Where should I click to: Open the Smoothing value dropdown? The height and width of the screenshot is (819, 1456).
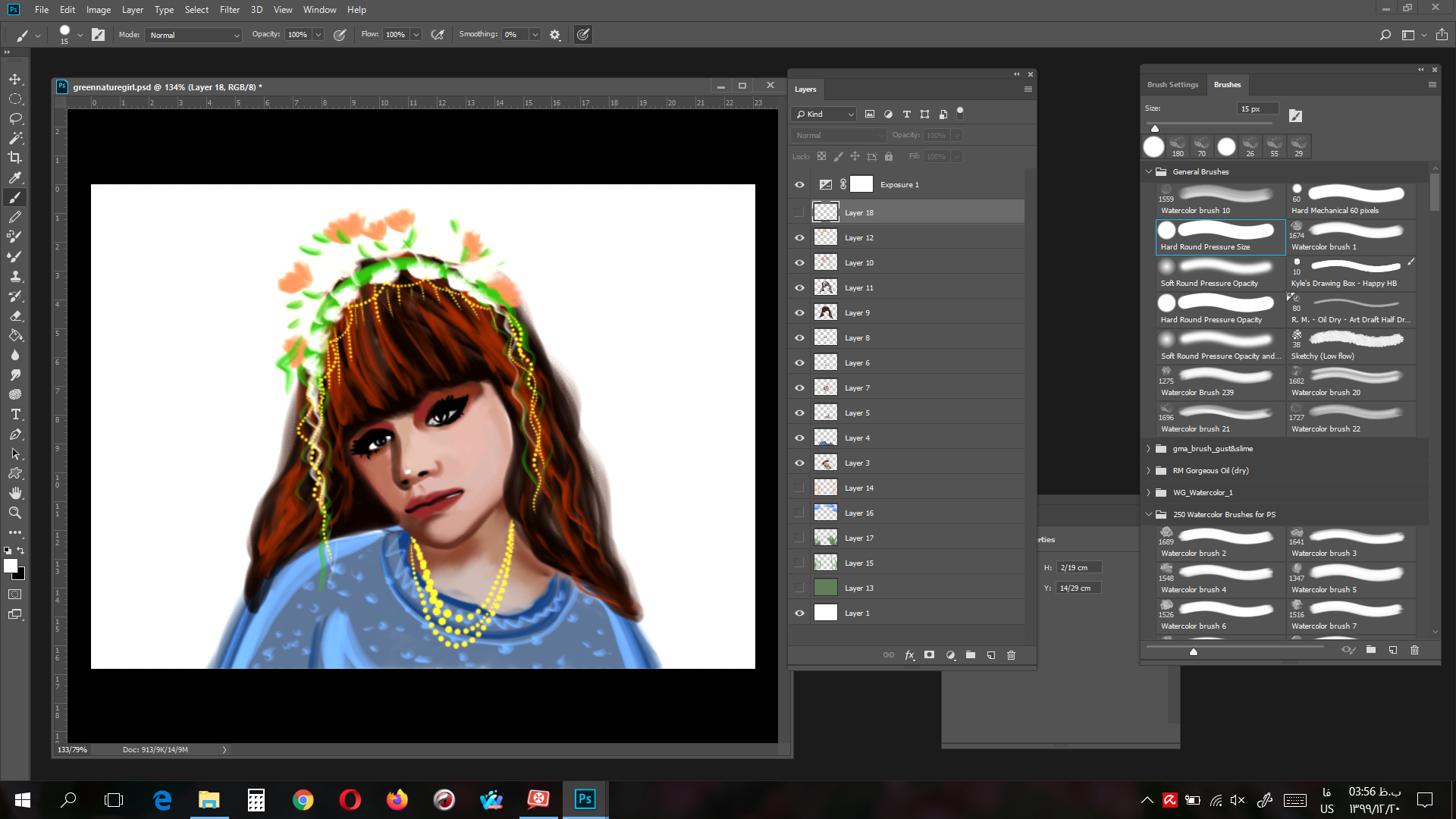(535, 35)
